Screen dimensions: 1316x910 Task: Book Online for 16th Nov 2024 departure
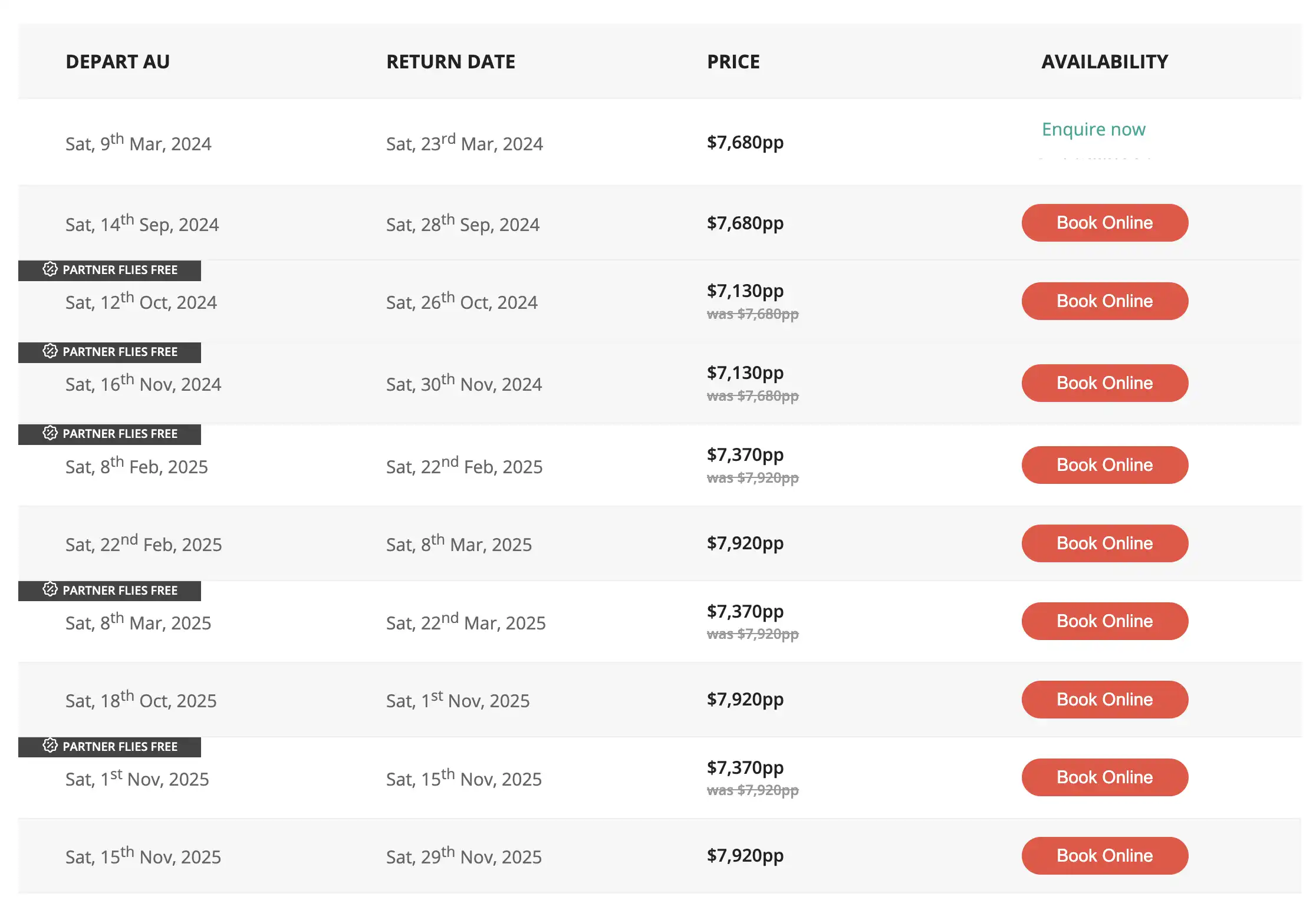point(1104,383)
